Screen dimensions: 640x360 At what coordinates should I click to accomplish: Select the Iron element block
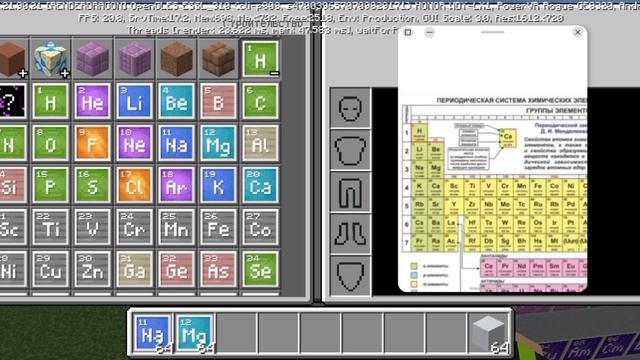coord(218,227)
